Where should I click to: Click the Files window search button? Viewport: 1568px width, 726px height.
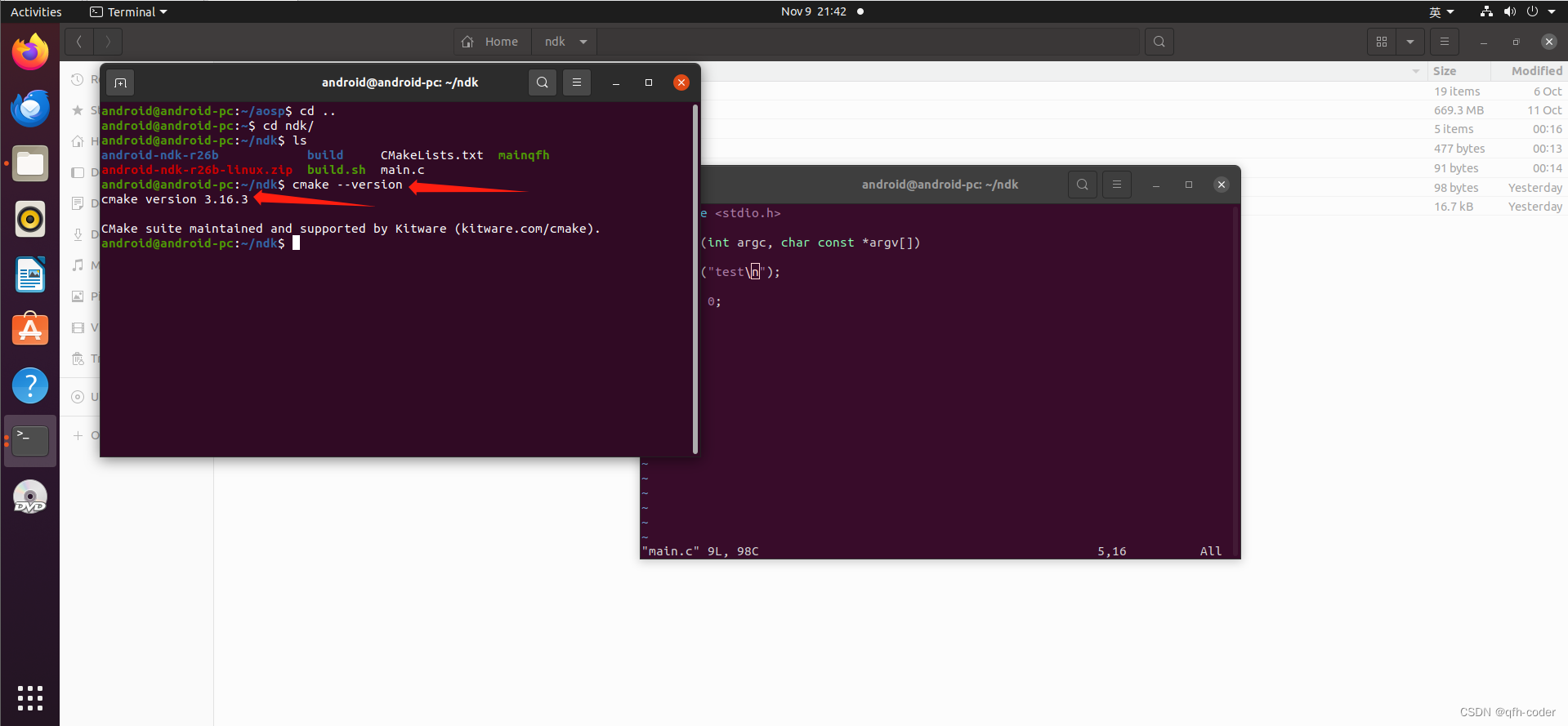(1159, 42)
